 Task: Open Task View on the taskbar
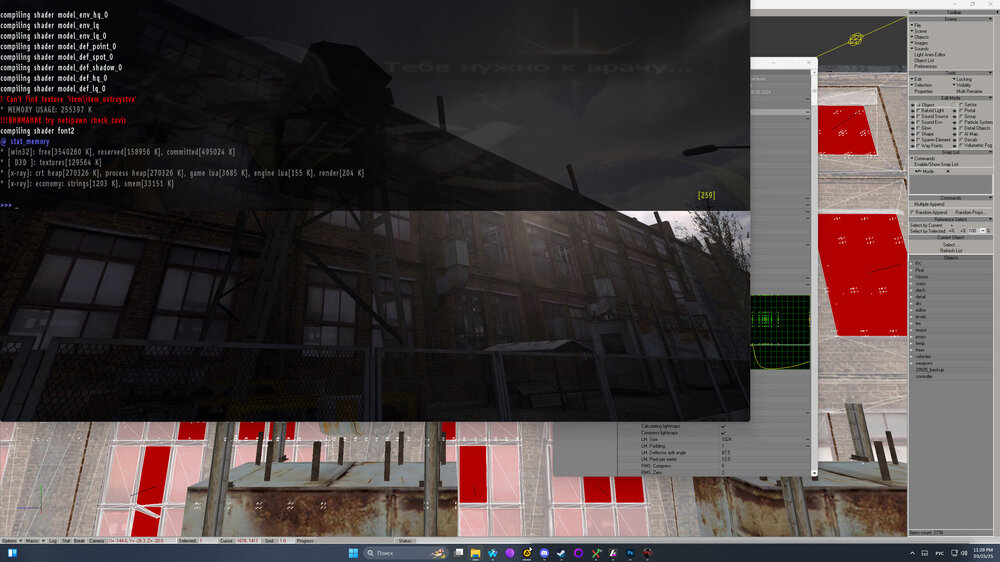(458, 553)
